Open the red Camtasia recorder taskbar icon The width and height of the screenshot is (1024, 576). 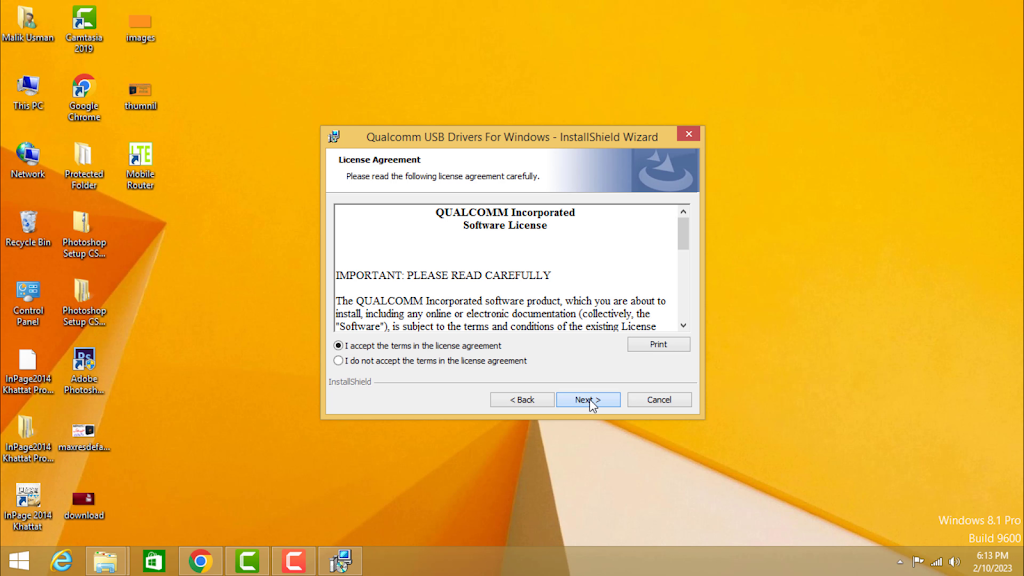pos(294,561)
